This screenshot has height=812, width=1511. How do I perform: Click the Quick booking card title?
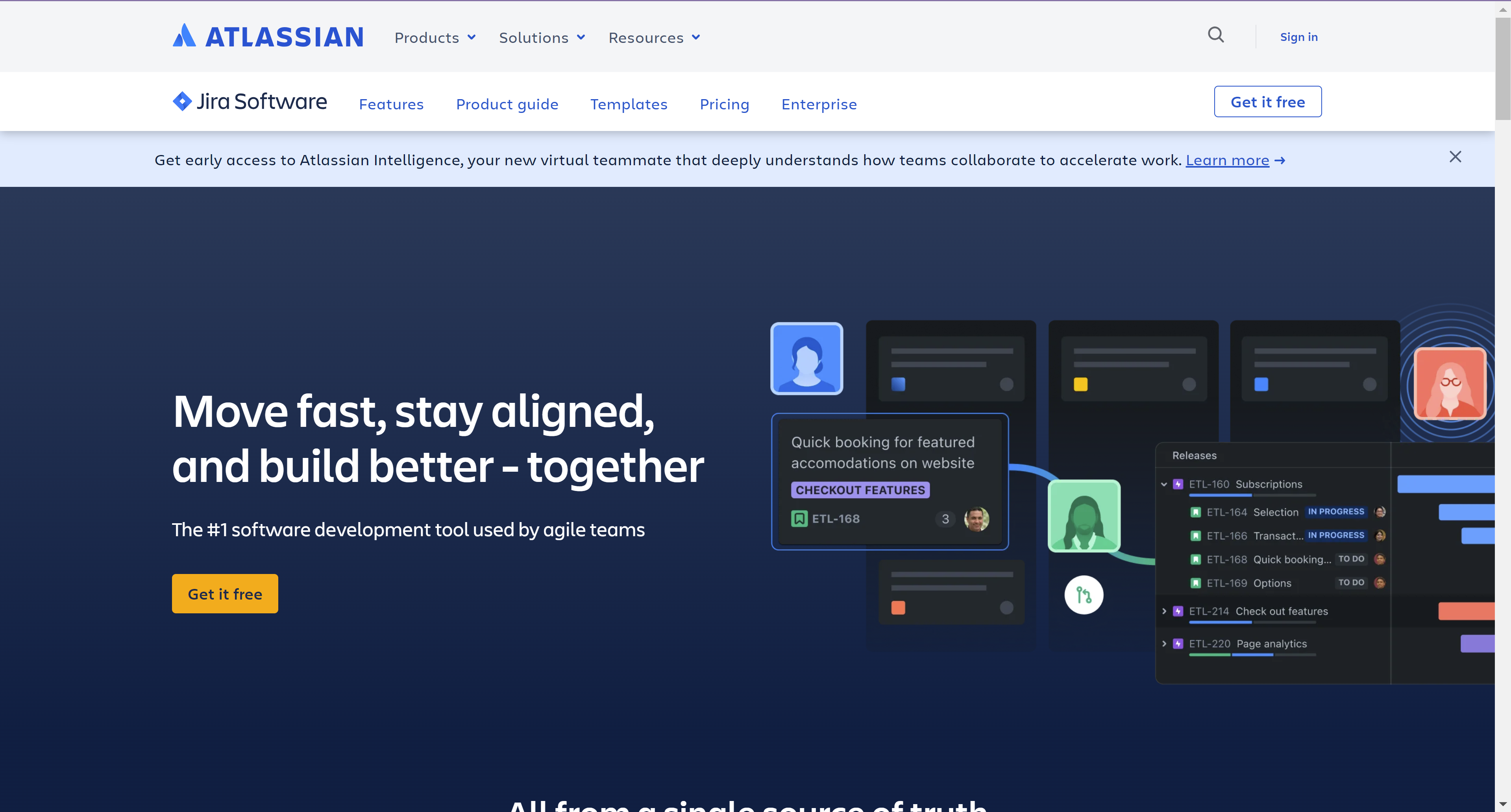[883, 452]
